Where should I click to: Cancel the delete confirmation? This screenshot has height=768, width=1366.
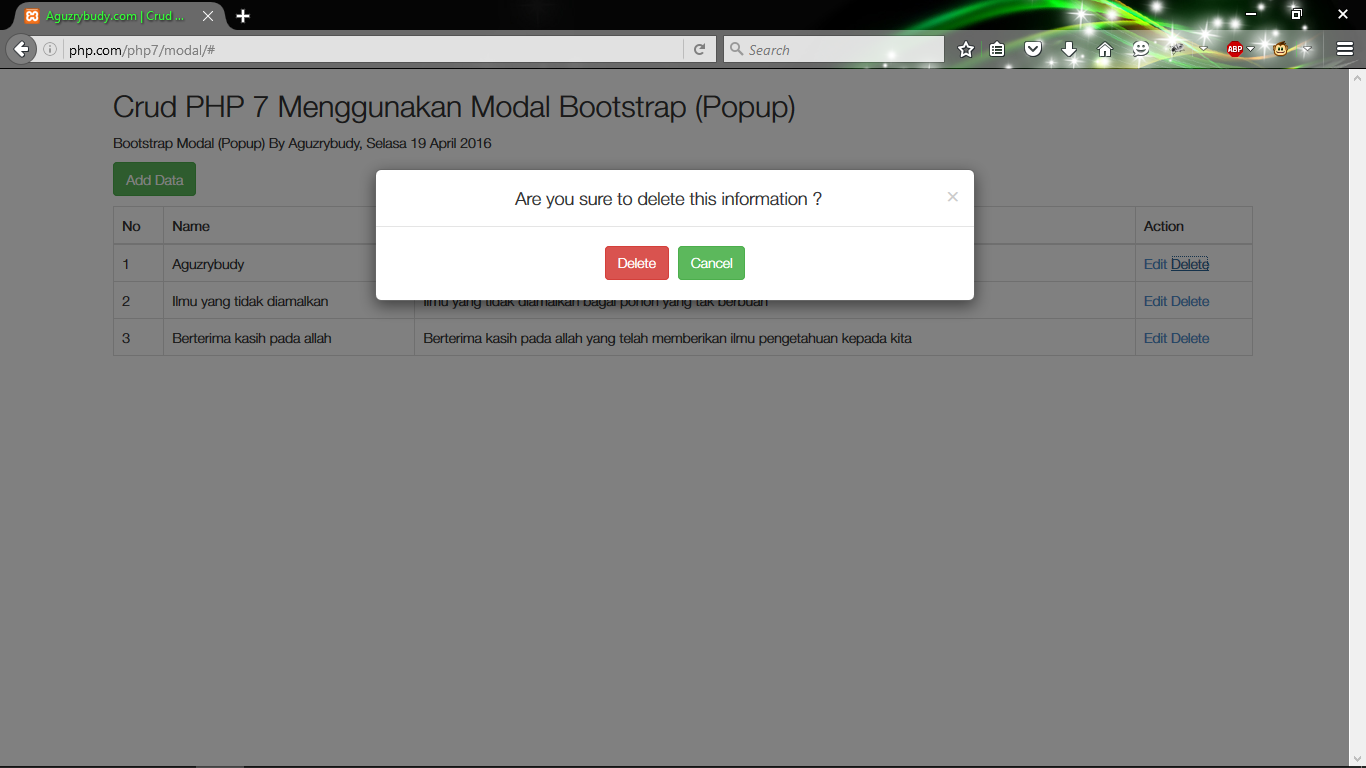711,263
